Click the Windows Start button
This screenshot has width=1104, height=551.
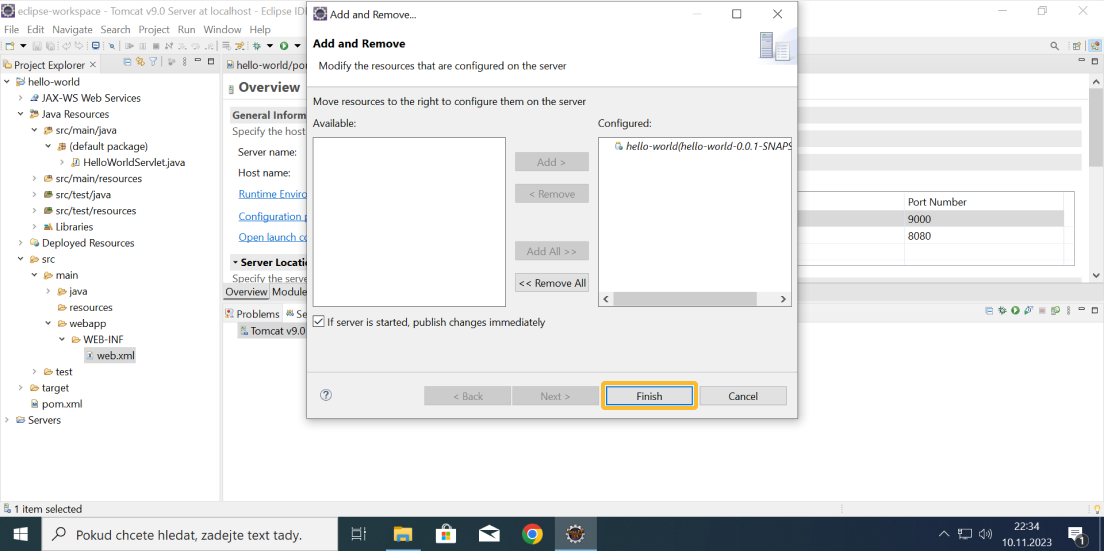click(20, 534)
